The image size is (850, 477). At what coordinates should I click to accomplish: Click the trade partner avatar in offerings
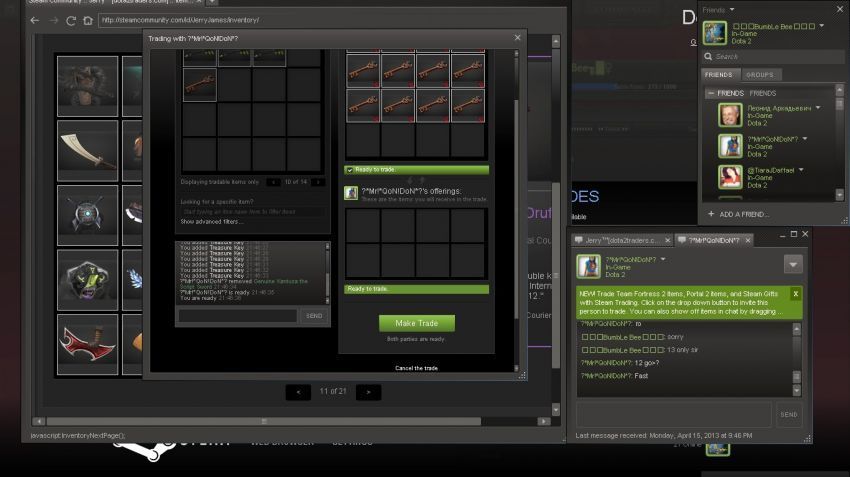click(351, 193)
